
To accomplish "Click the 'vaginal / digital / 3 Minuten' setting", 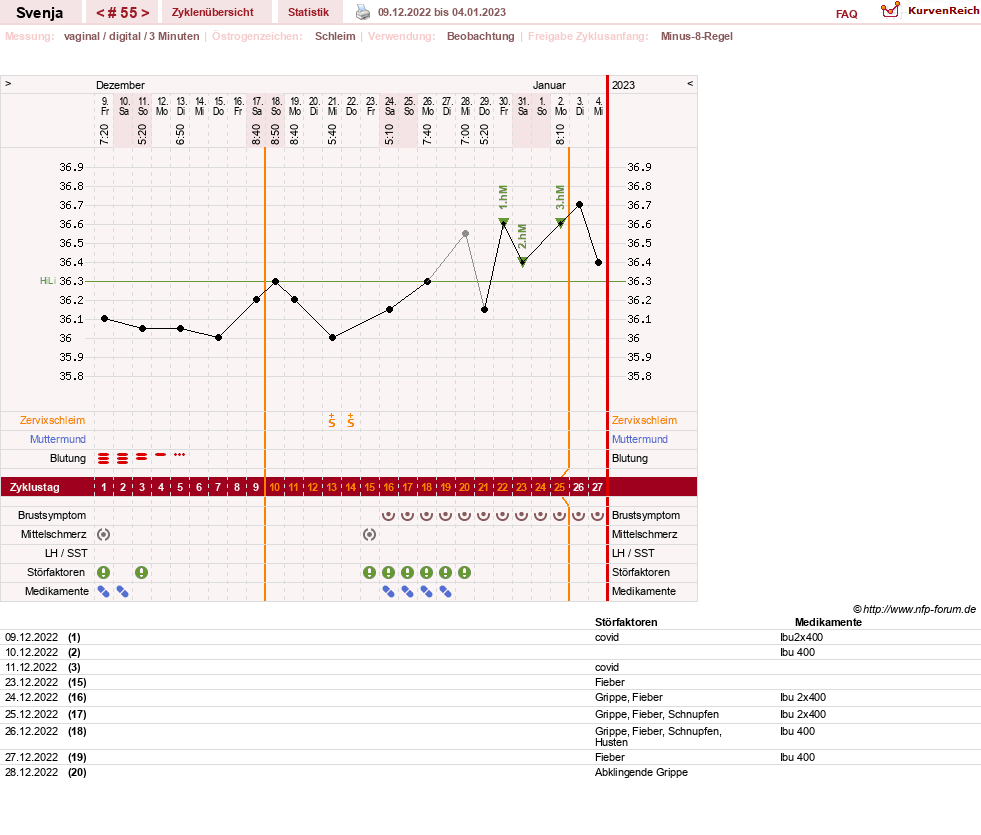I will (x=131, y=36).
